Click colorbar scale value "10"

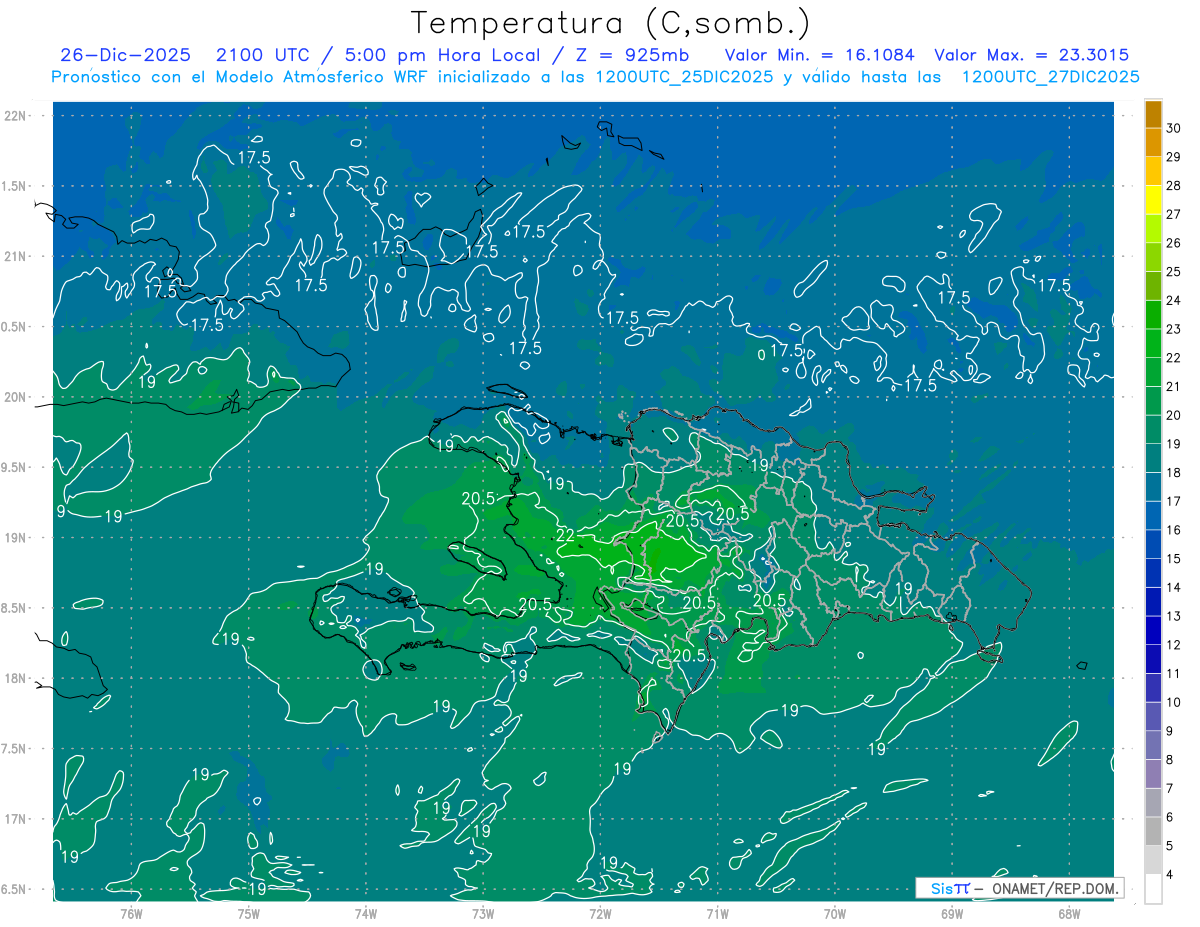(x=1175, y=703)
